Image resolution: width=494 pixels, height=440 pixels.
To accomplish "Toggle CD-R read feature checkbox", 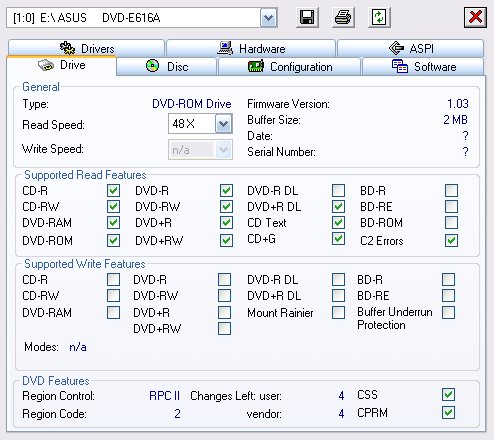I will click(113, 191).
